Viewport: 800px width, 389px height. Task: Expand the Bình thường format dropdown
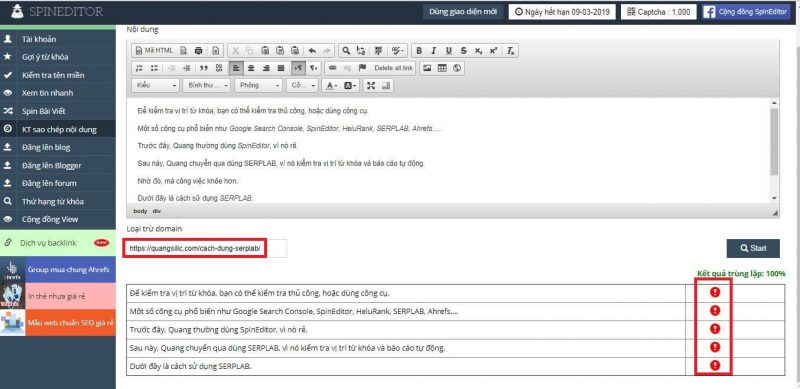click(207, 86)
